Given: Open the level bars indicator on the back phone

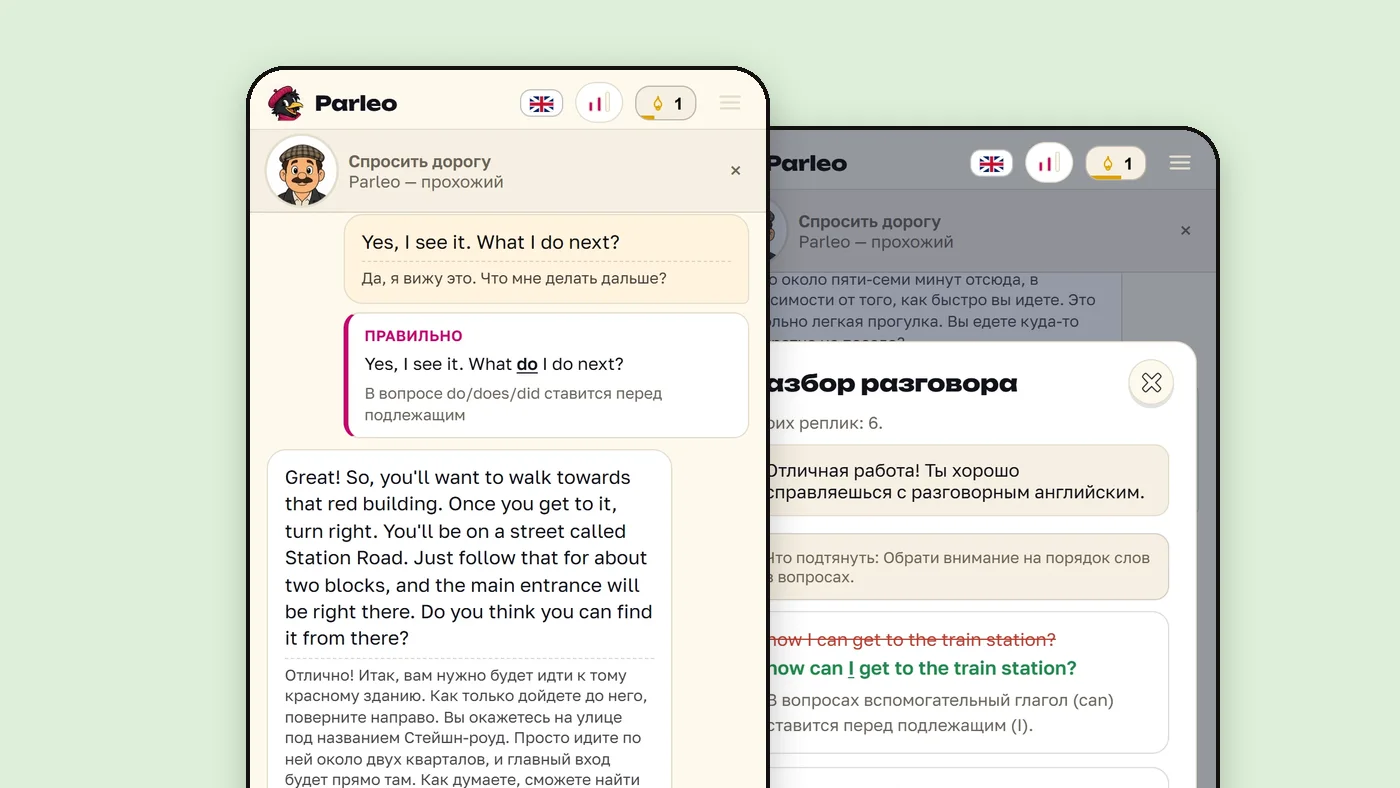Looking at the screenshot, I should (1049, 163).
